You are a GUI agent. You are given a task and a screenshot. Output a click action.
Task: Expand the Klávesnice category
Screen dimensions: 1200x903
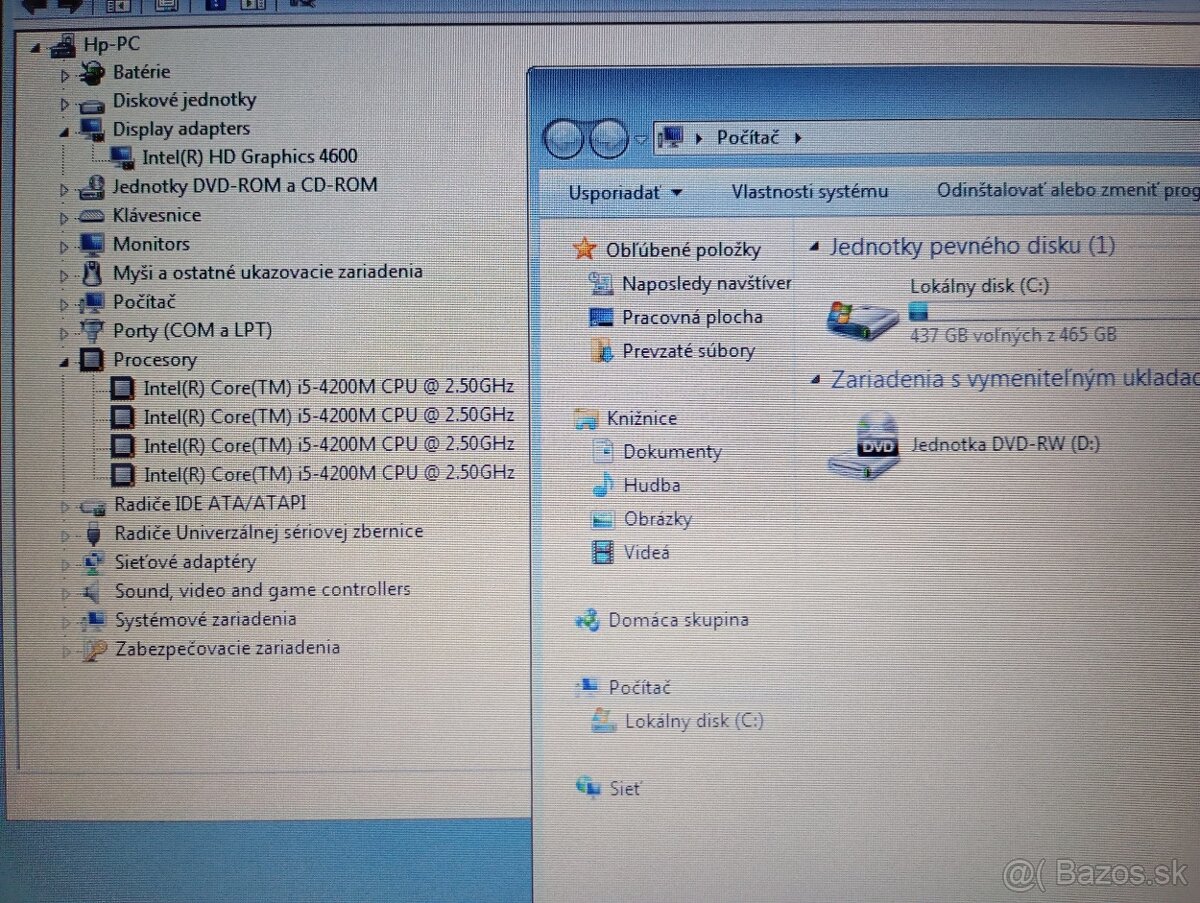click(65, 217)
